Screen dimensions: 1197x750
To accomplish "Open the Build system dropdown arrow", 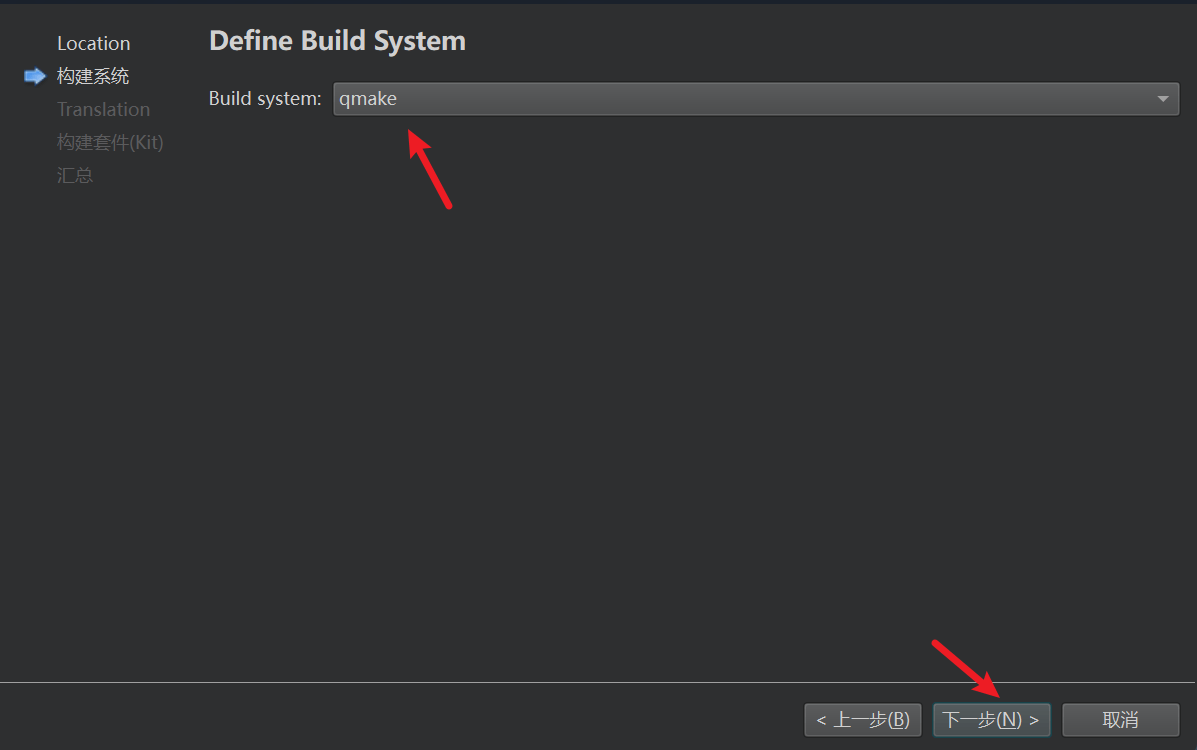I will tap(1163, 99).
